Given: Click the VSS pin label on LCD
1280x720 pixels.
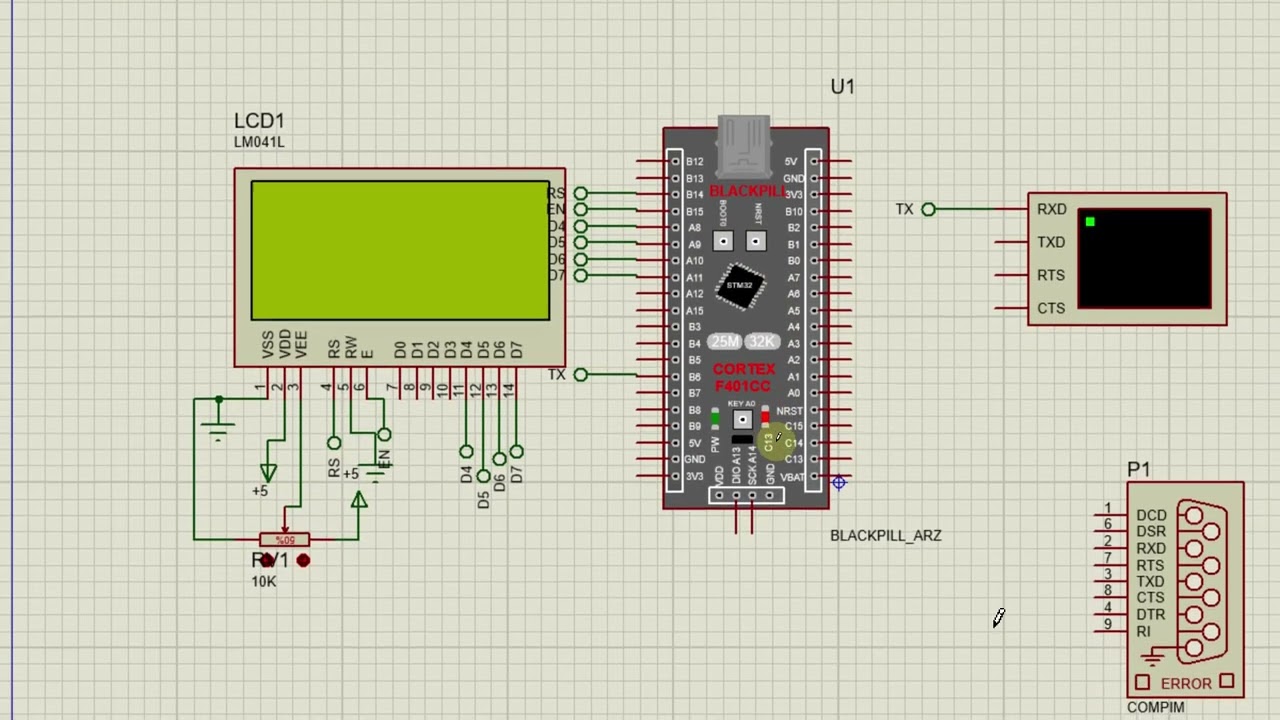Looking at the screenshot, I should [268, 345].
